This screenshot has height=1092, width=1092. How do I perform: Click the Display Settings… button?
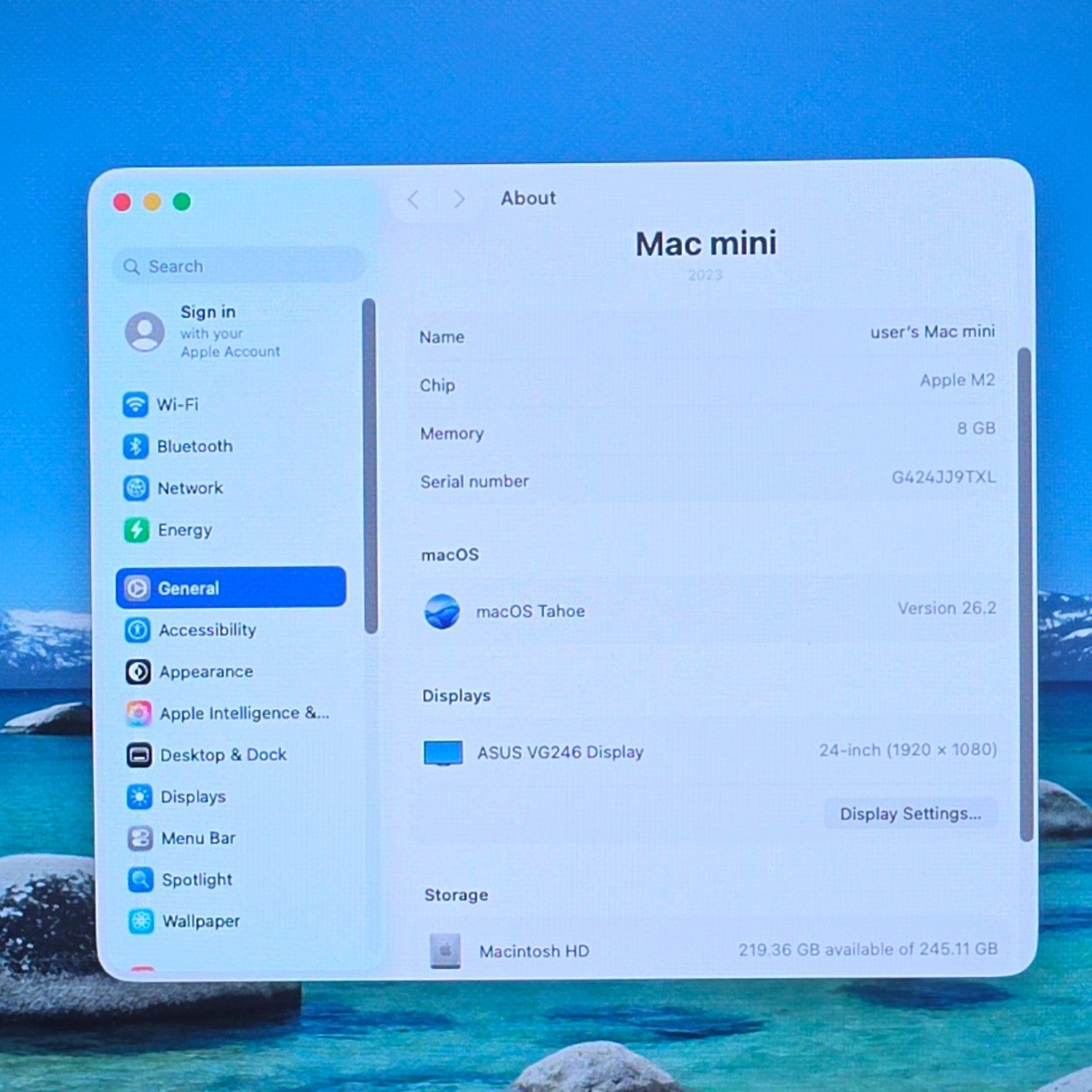(910, 813)
